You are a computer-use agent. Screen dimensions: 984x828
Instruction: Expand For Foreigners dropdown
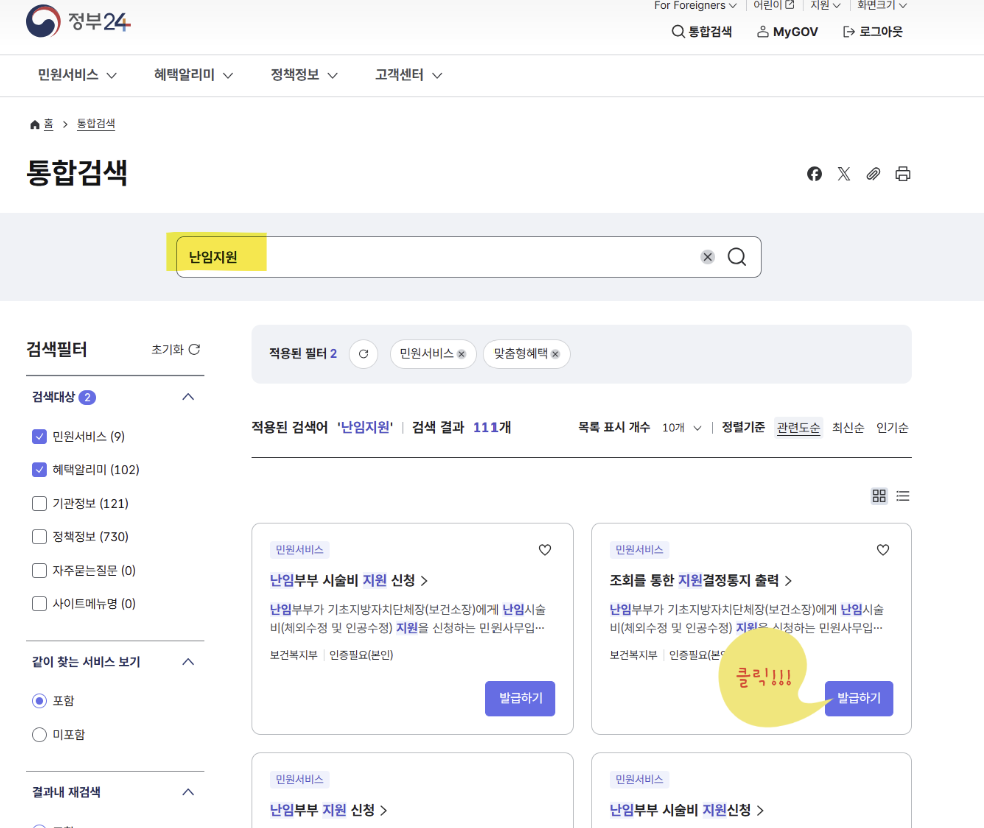click(x=695, y=5)
